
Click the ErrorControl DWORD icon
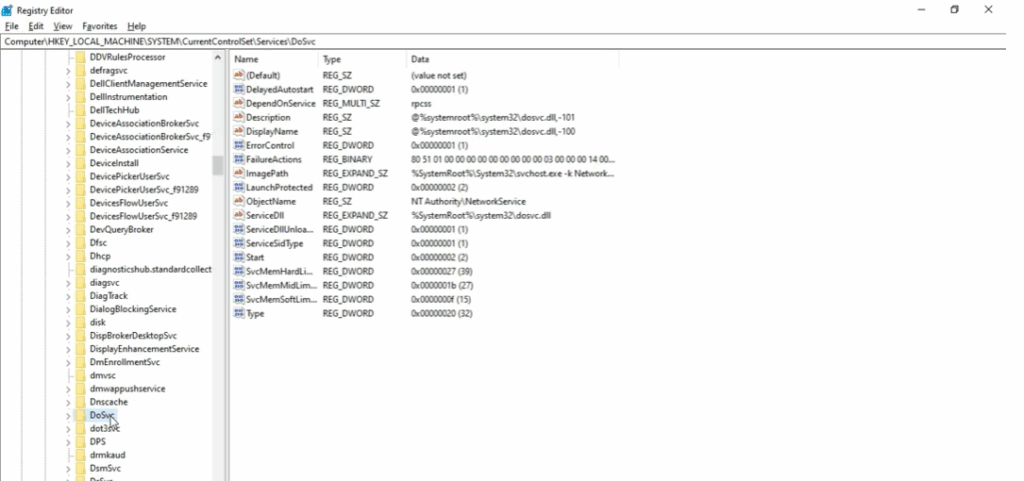point(238,145)
